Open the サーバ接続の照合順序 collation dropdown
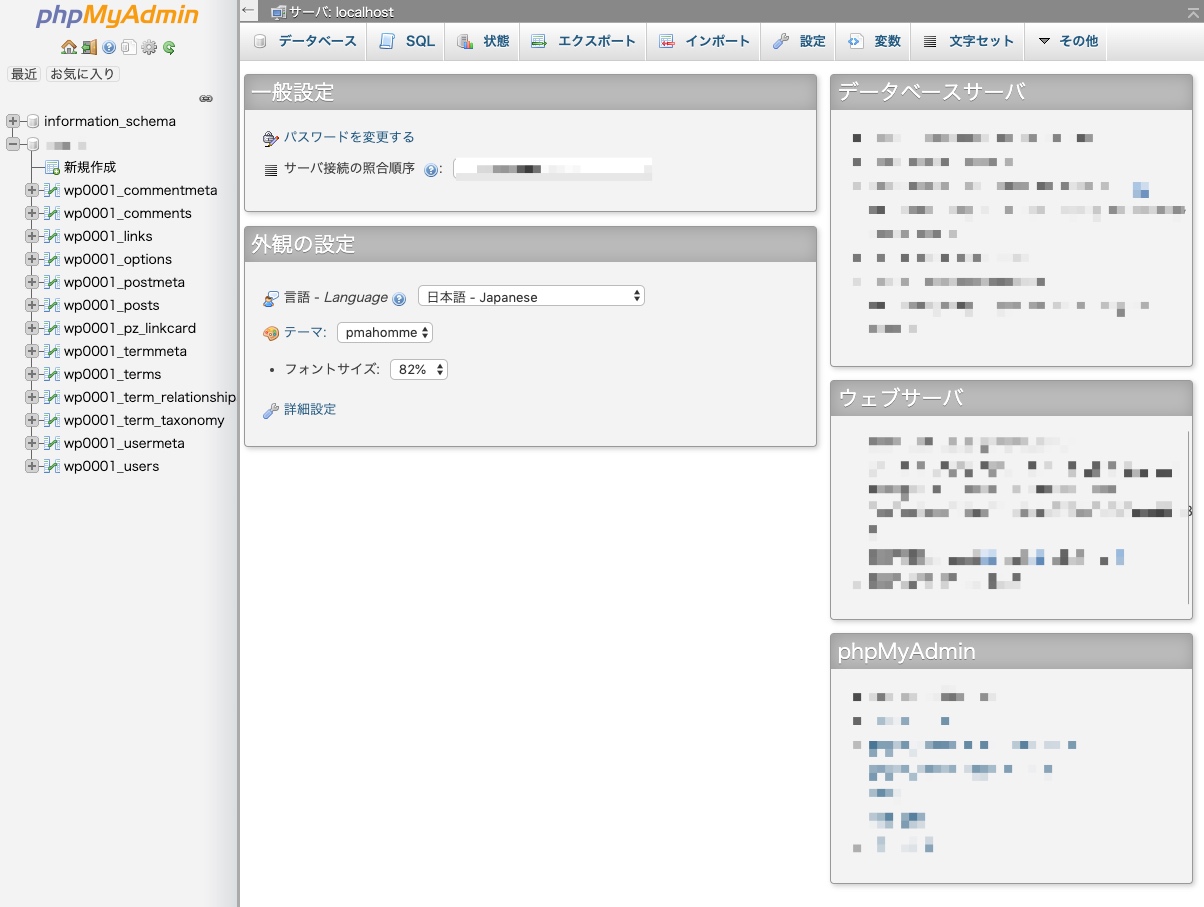This screenshot has height=907, width=1204. pyautogui.click(x=553, y=169)
